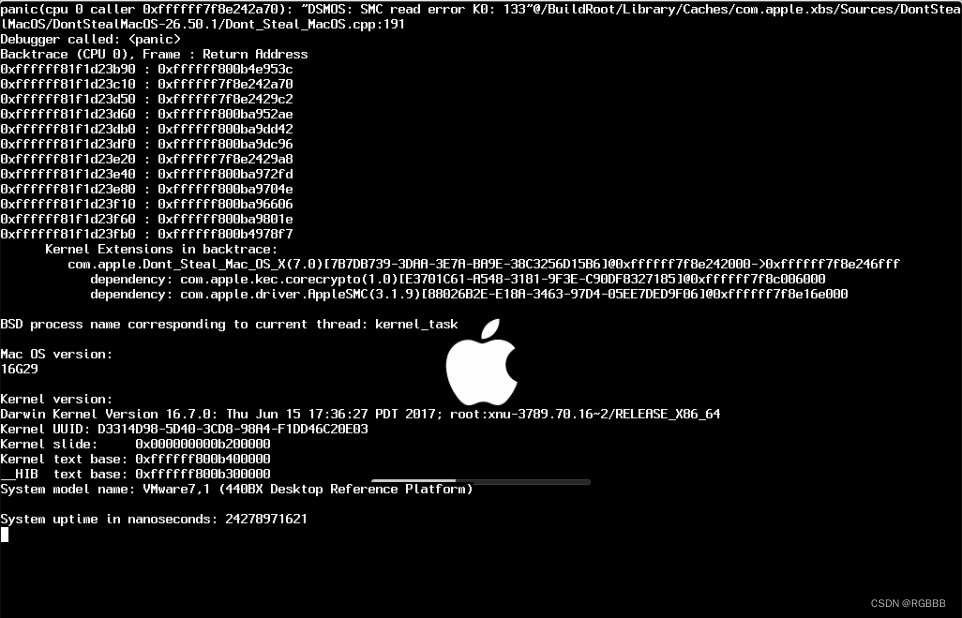The height and width of the screenshot is (618, 962).
Task: Click backtrace row ending 0xffffff800ba972fd
Action: [x=147, y=174]
